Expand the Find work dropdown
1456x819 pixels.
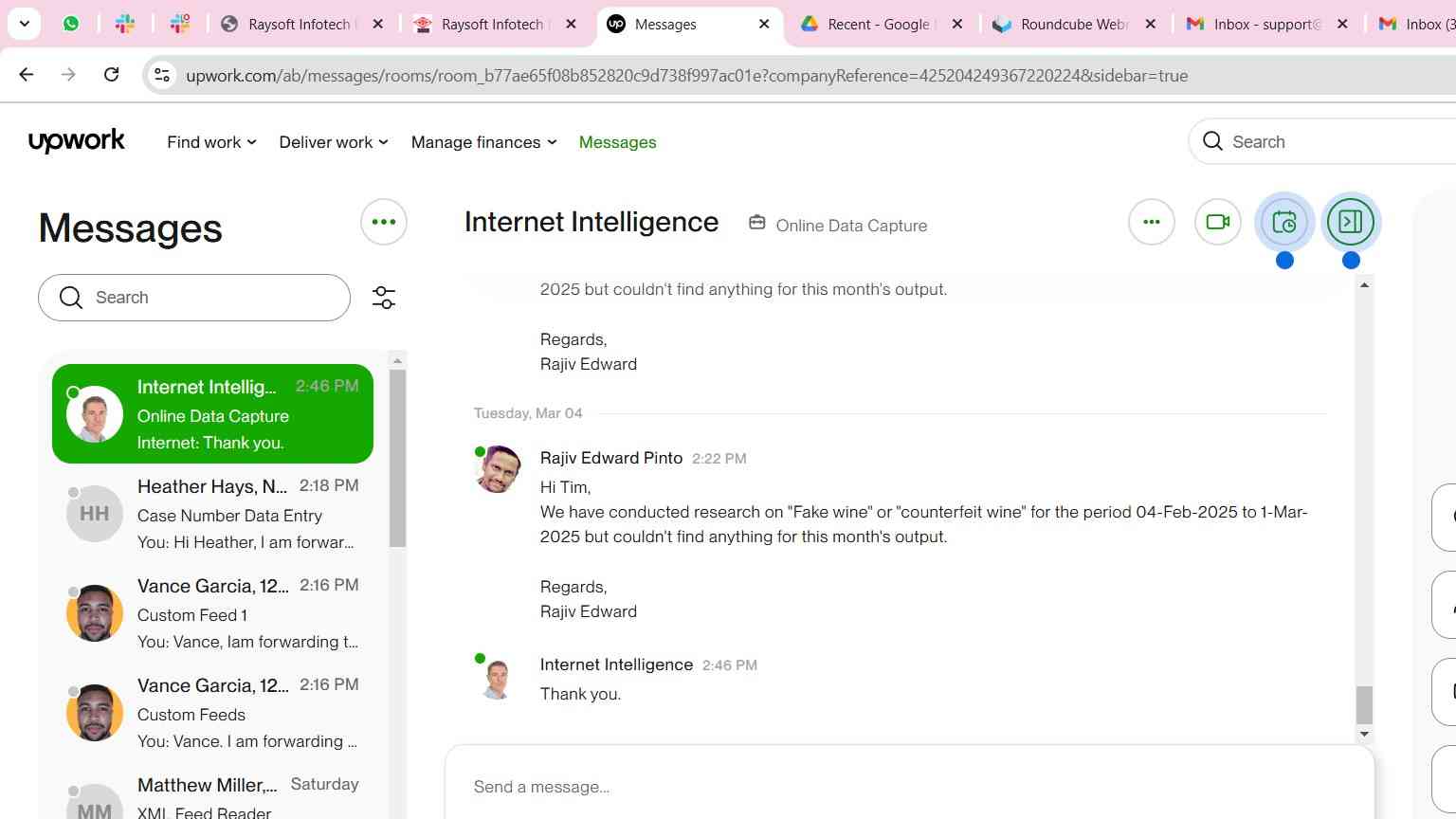[211, 142]
